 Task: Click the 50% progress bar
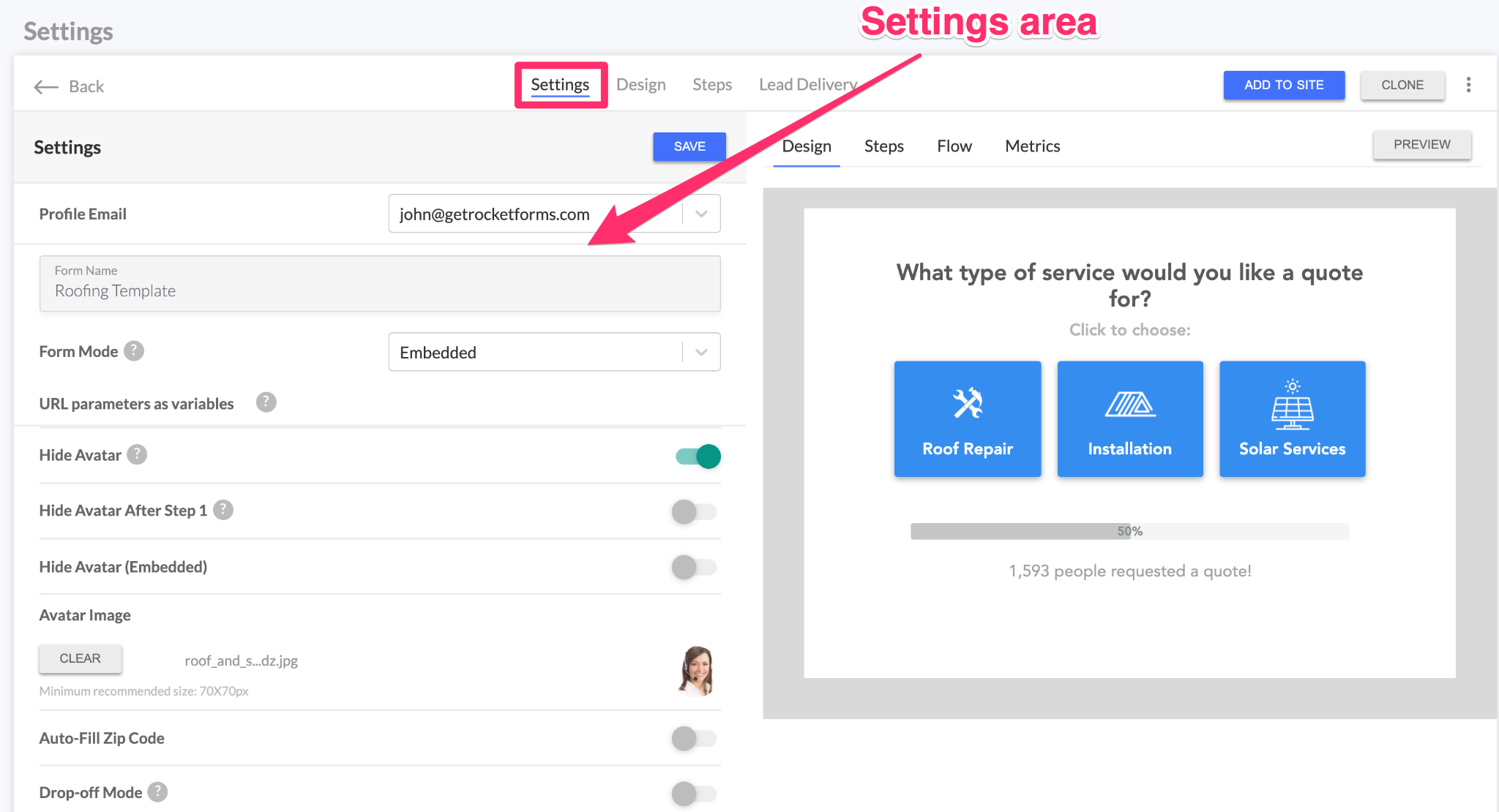[x=1129, y=531]
